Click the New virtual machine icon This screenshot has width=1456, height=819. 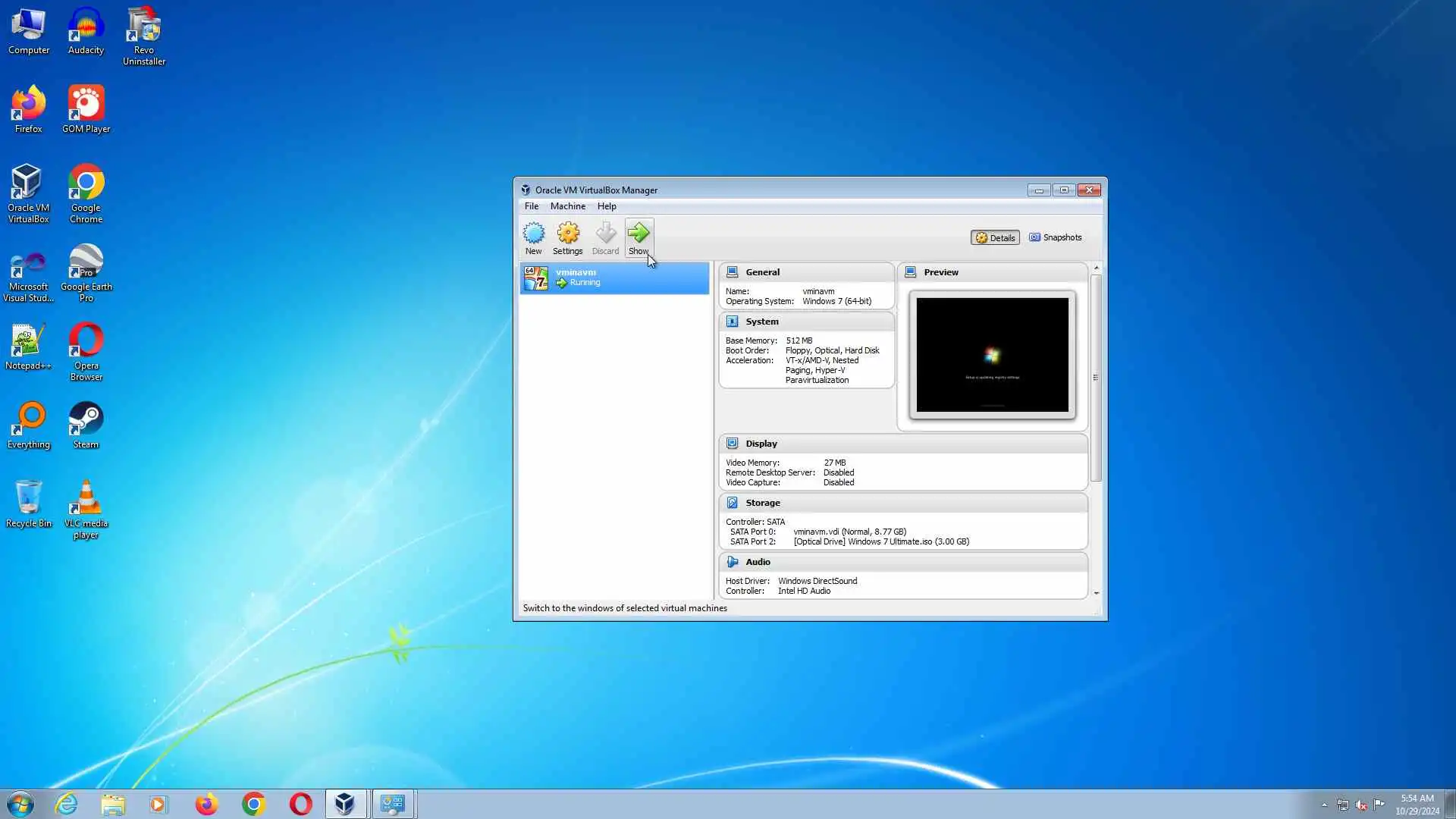click(533, 234)
